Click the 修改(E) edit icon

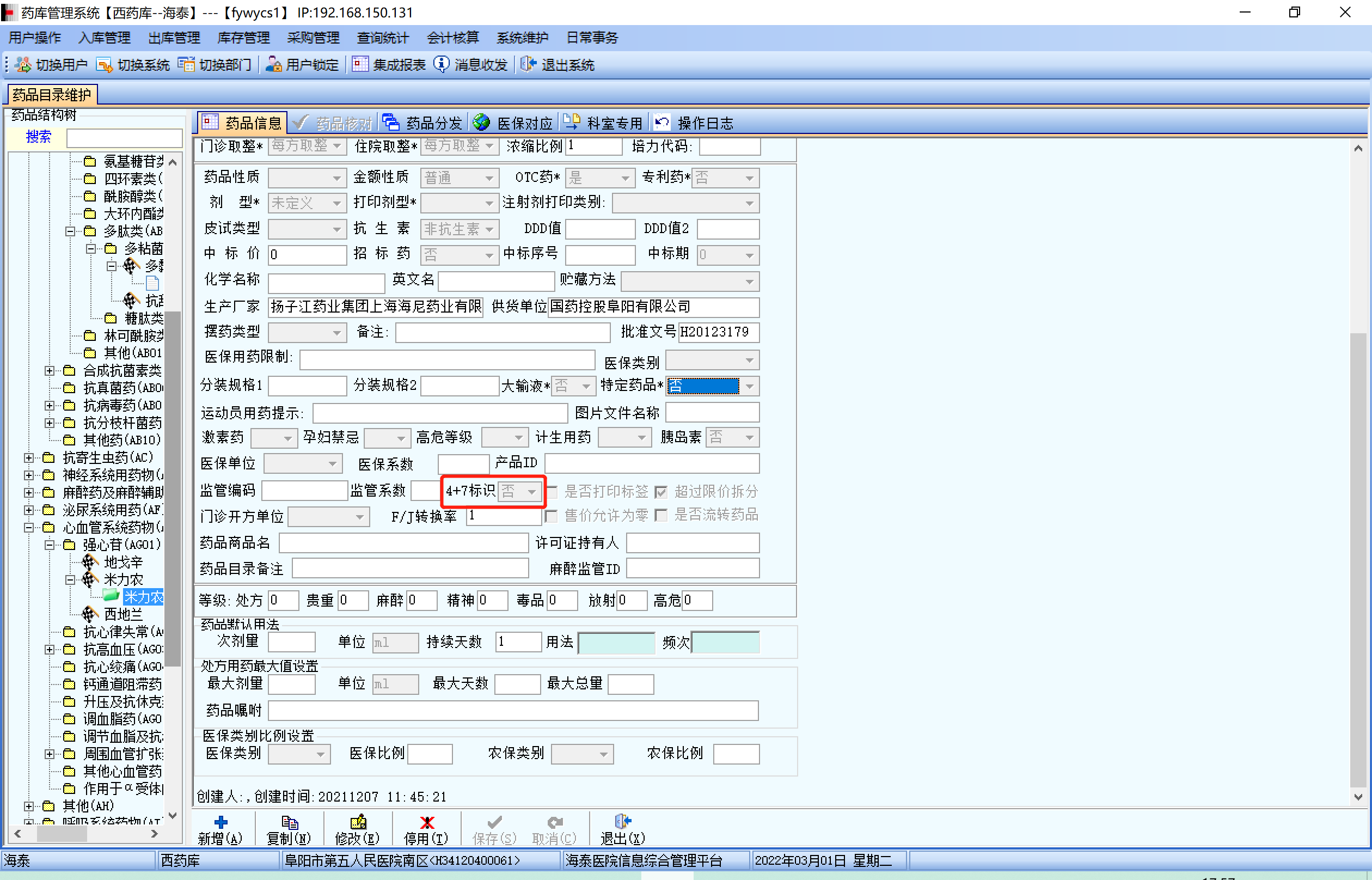358,822
